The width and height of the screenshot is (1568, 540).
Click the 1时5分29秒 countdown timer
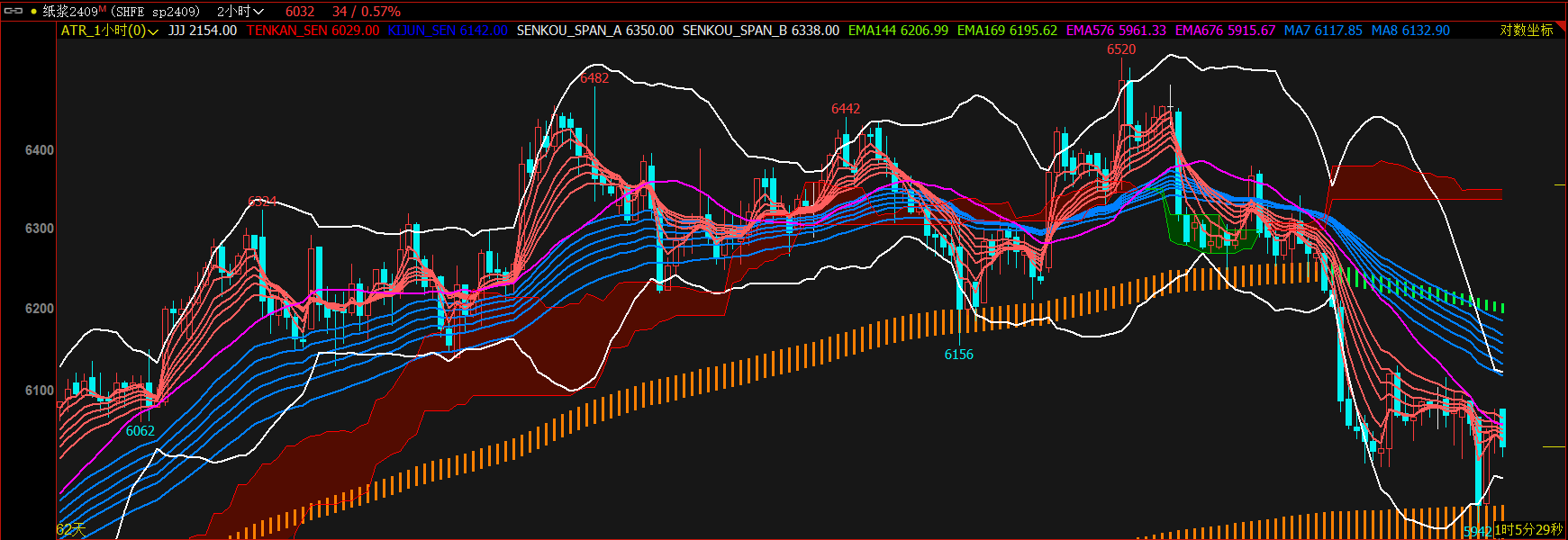(1528, 530)
